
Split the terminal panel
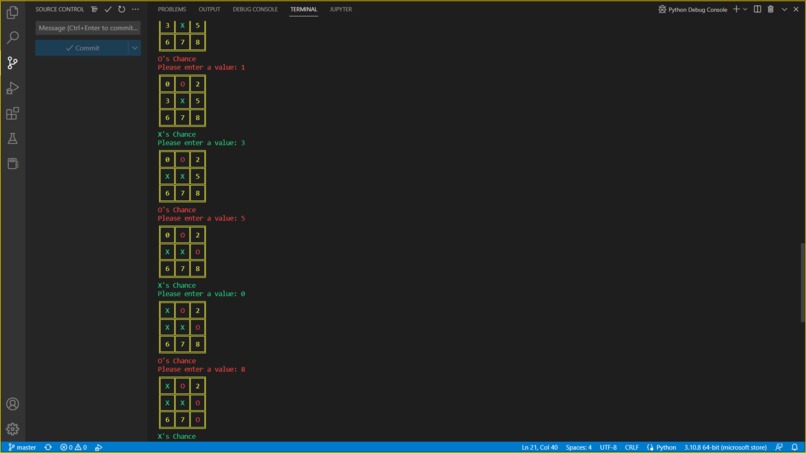757,9
